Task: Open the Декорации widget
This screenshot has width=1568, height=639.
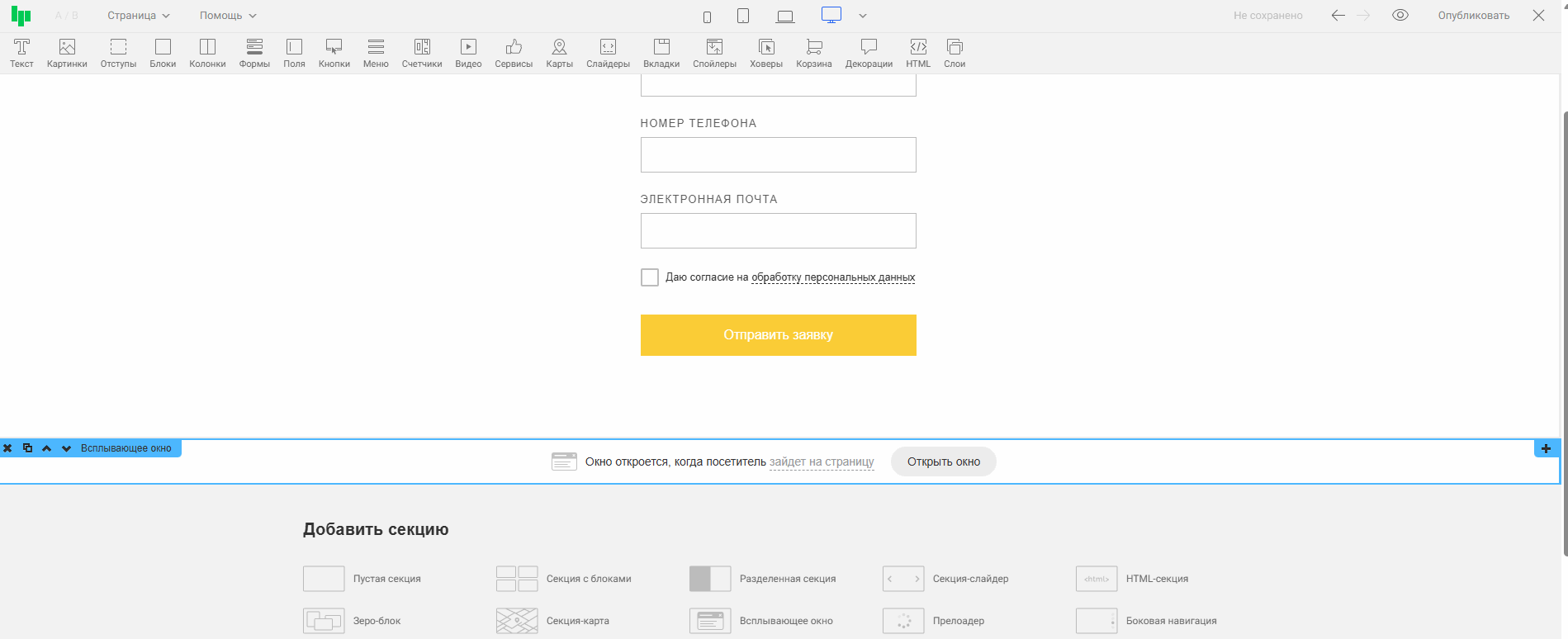Action: coord(869,53)
